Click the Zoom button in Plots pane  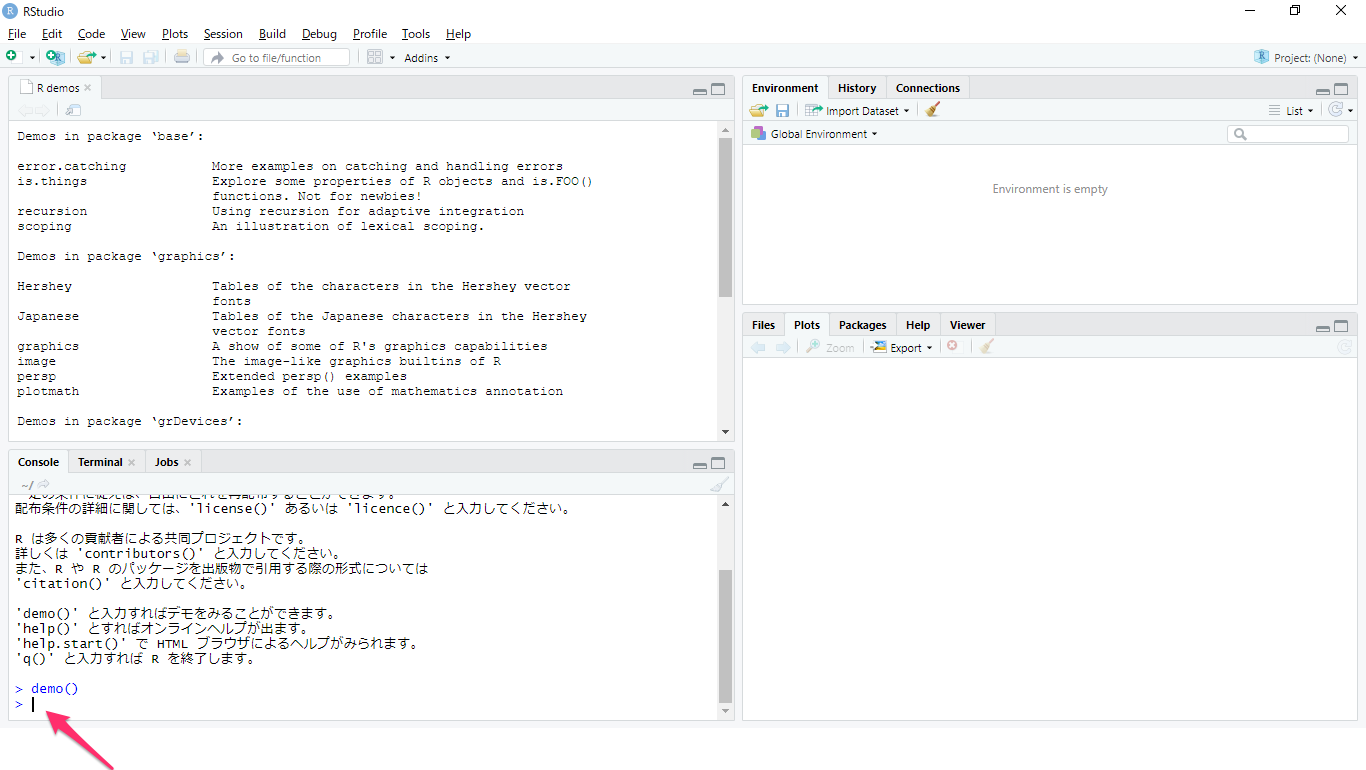point(830,346)
